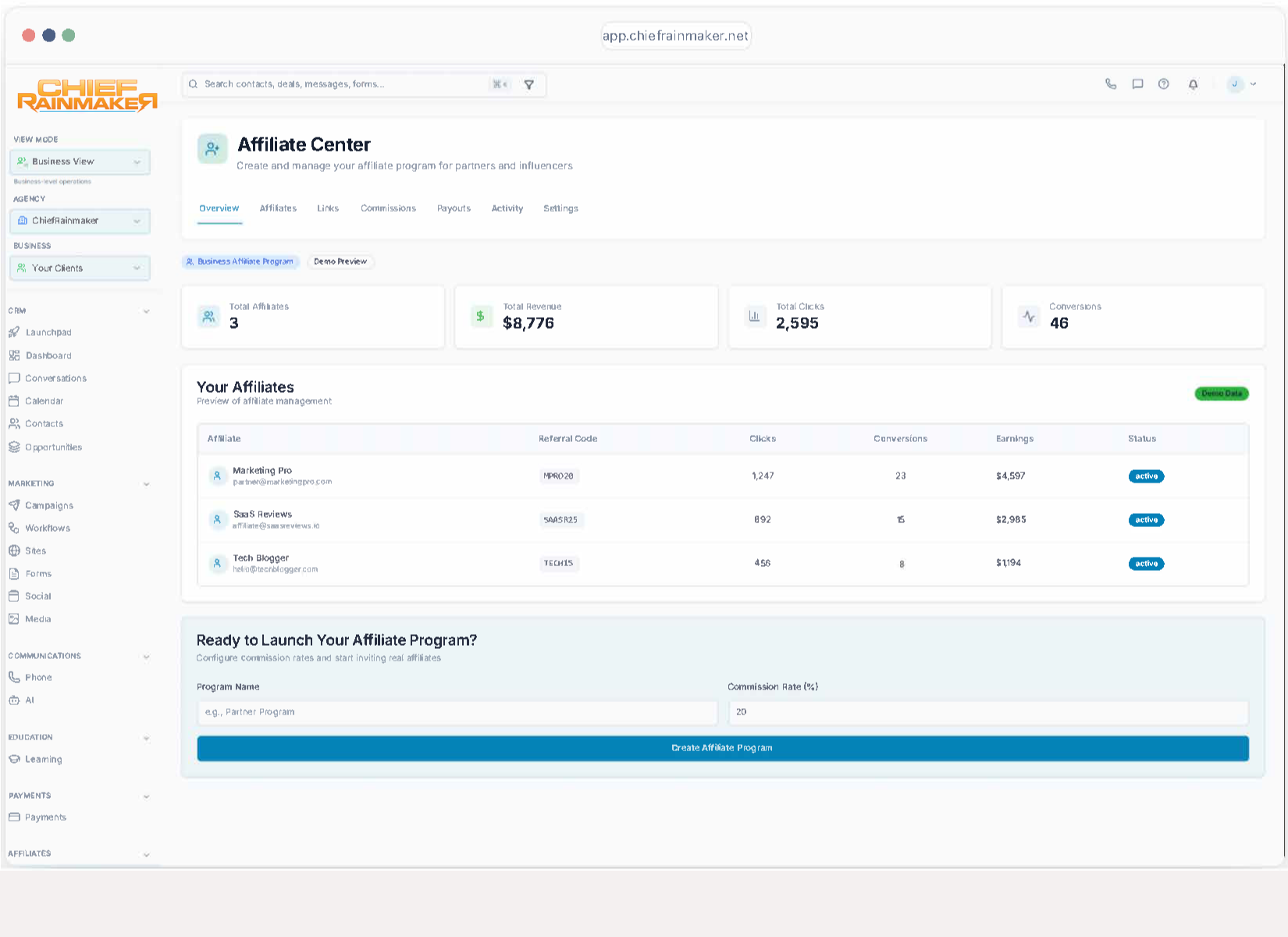This screenshot has height=937, width=1288.
Task: Switch to the Overview tab
Action: [219, 208]
